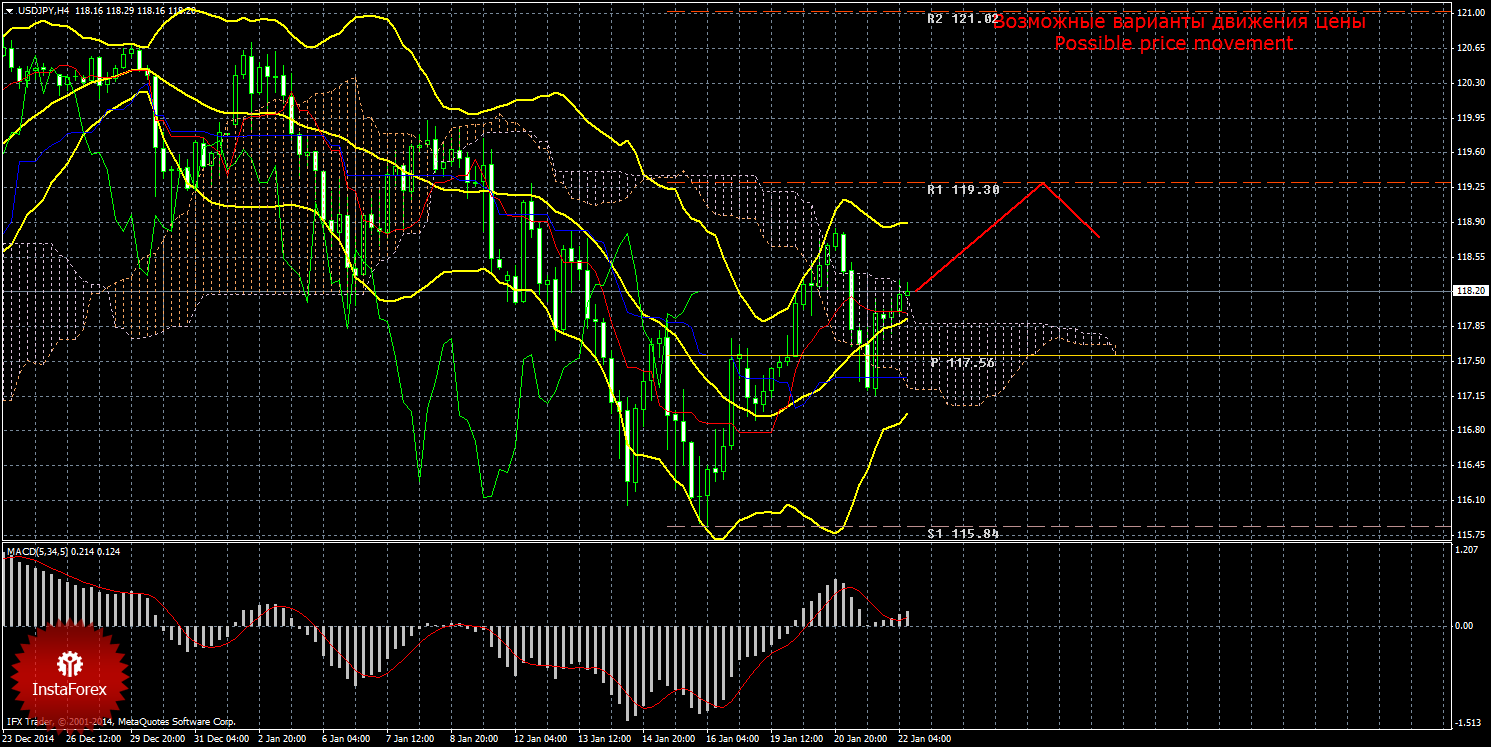This screenshot has height=747, width=1491.
Task: Click the Russian red annotation text line
Action: [1180, 21]
